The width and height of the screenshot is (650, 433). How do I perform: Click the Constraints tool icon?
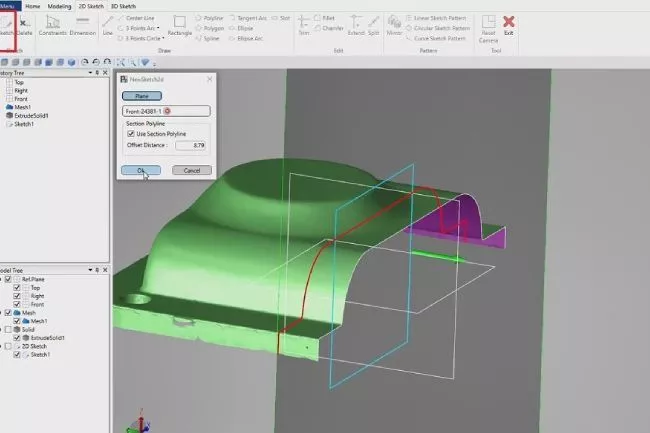[54, 24]
